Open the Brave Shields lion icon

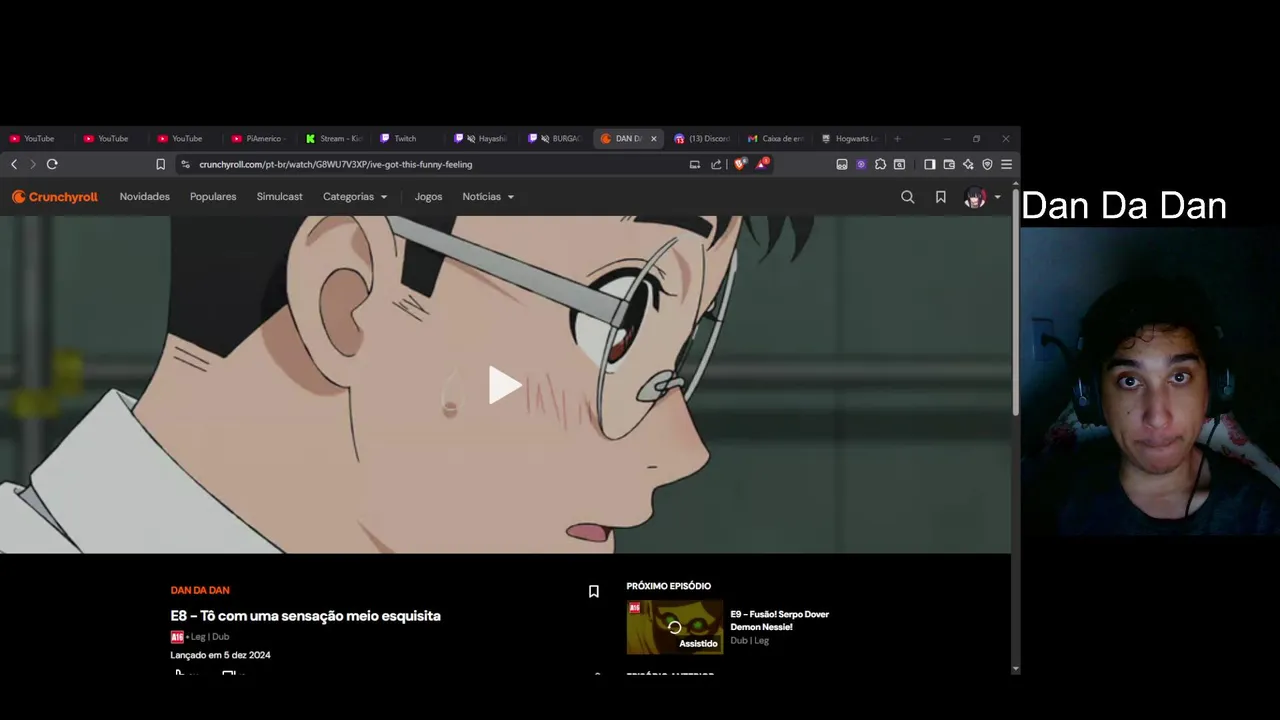[739, 164]
